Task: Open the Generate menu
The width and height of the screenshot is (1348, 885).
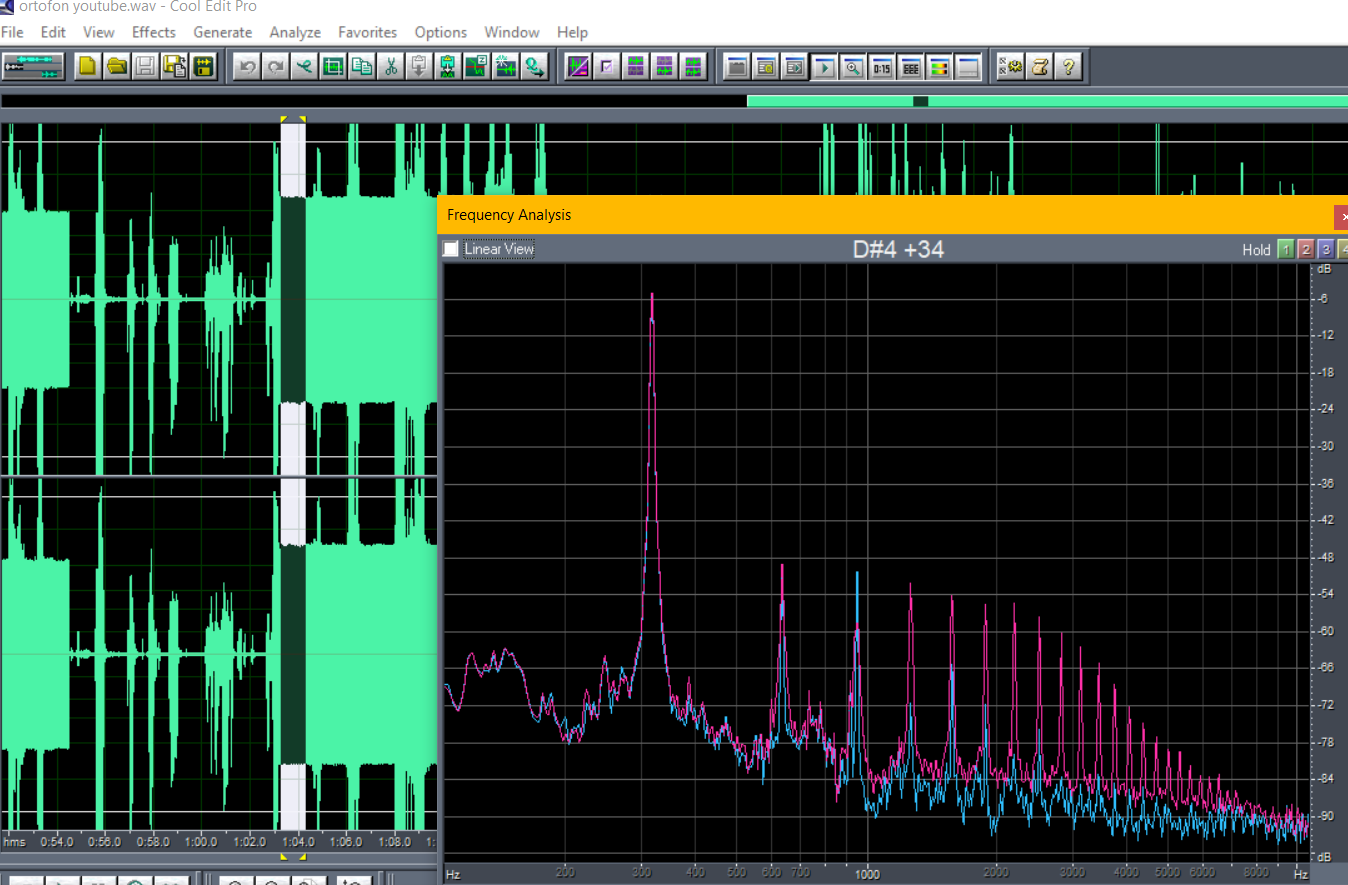Action: (222, 32)
